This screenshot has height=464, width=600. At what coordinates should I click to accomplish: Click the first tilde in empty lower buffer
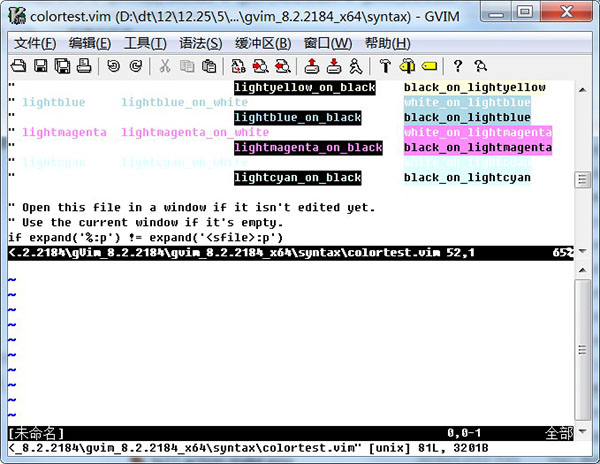pyautogui.click(x=12, y=280)
